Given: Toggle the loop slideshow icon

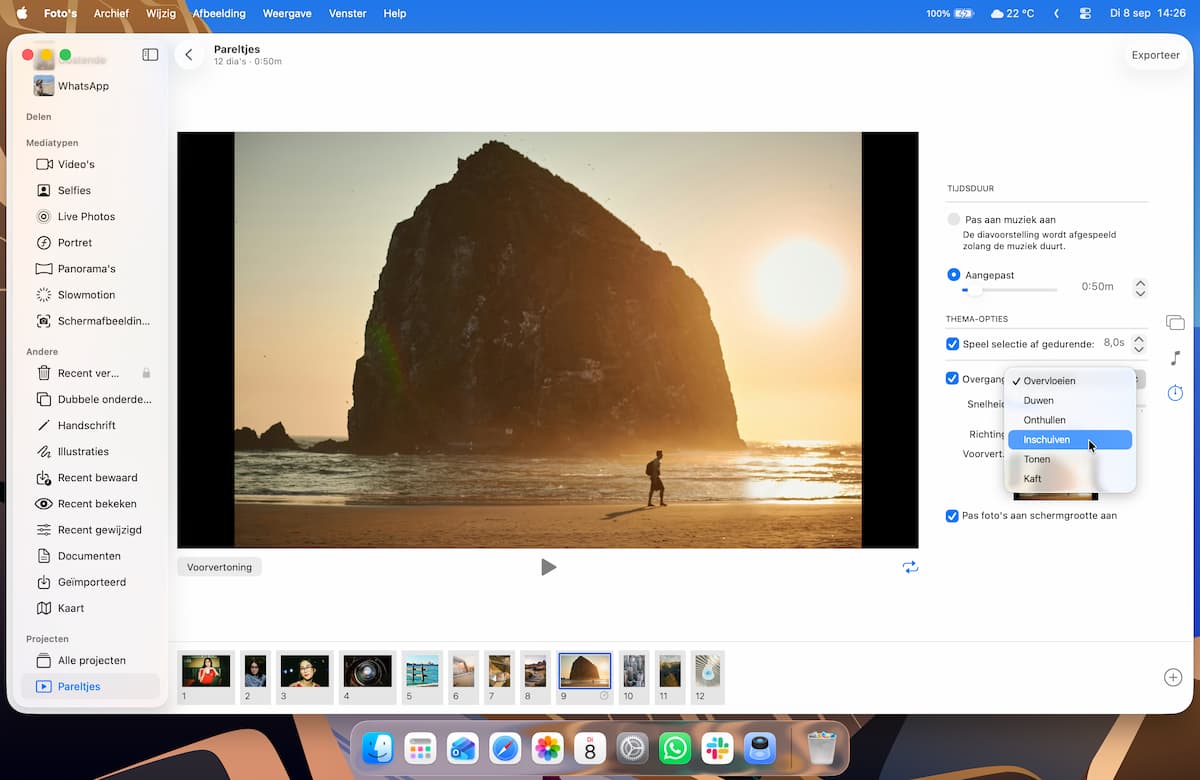Looking at the screenshot, I should pos(909,567).
